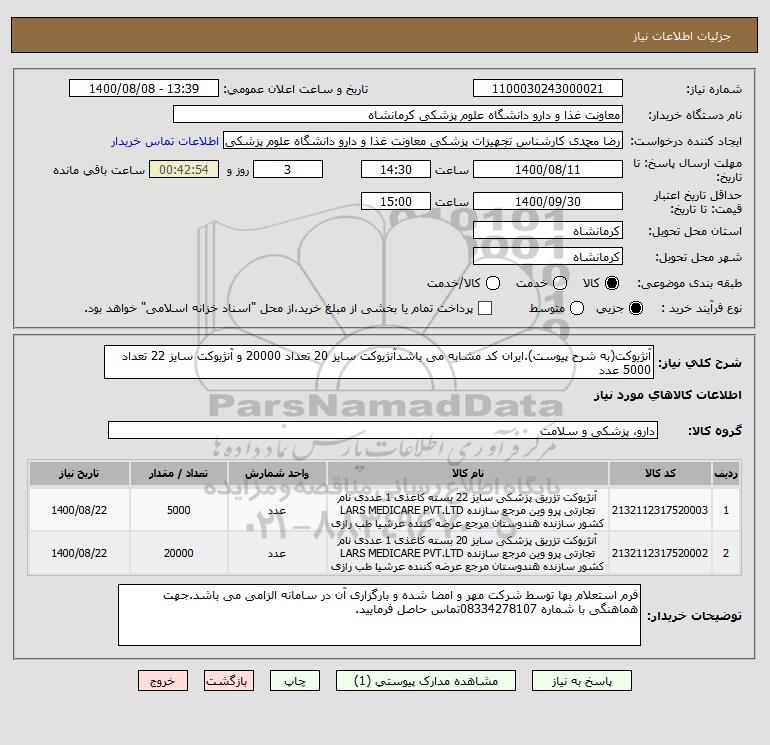Click the ردیف column header
The image size is (770, 745).
[726, 473]
